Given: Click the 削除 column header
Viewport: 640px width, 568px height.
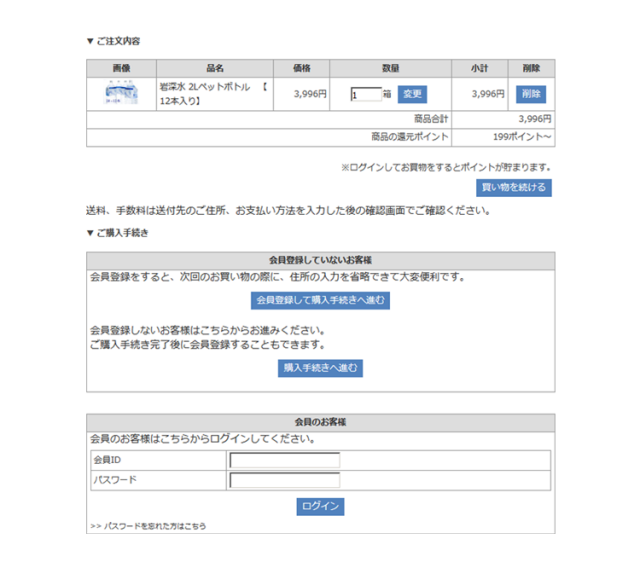Looking at the screenshot, I should [531, 68].
